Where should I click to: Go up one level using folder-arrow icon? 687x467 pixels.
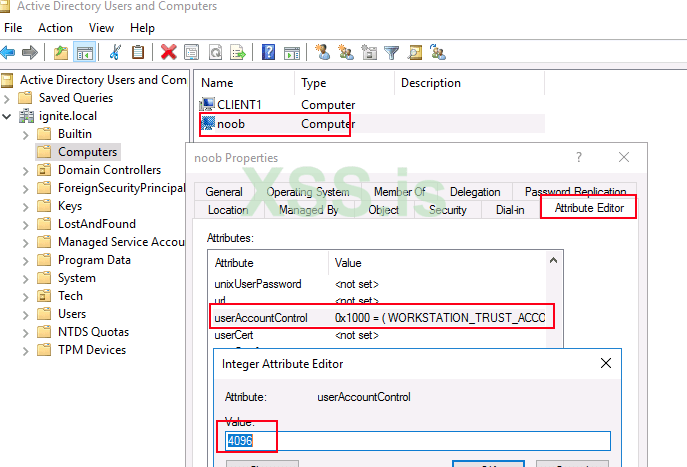61,53
